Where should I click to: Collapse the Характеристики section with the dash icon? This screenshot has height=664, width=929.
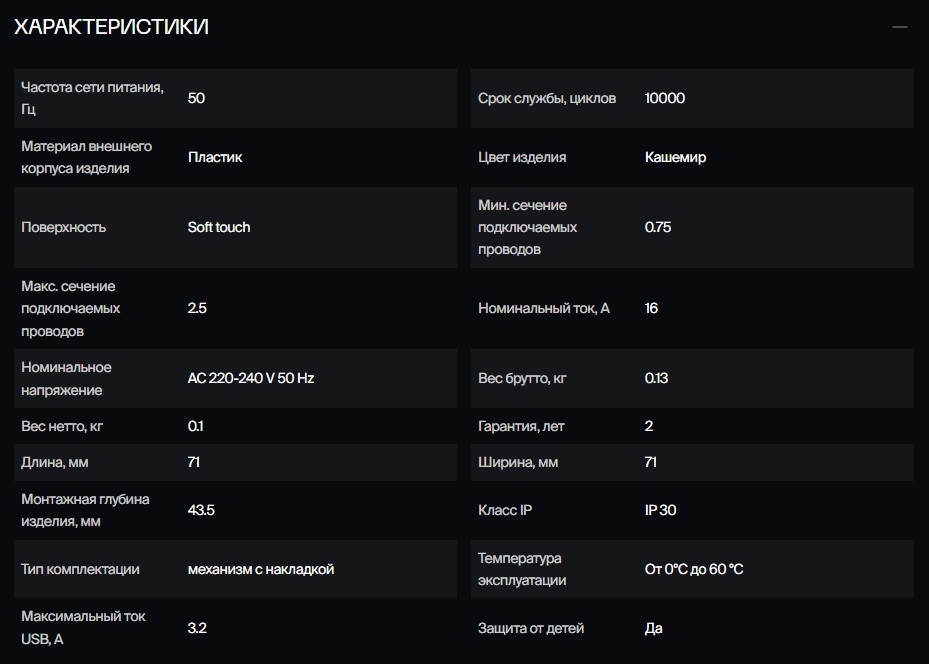tap(899, 27)
